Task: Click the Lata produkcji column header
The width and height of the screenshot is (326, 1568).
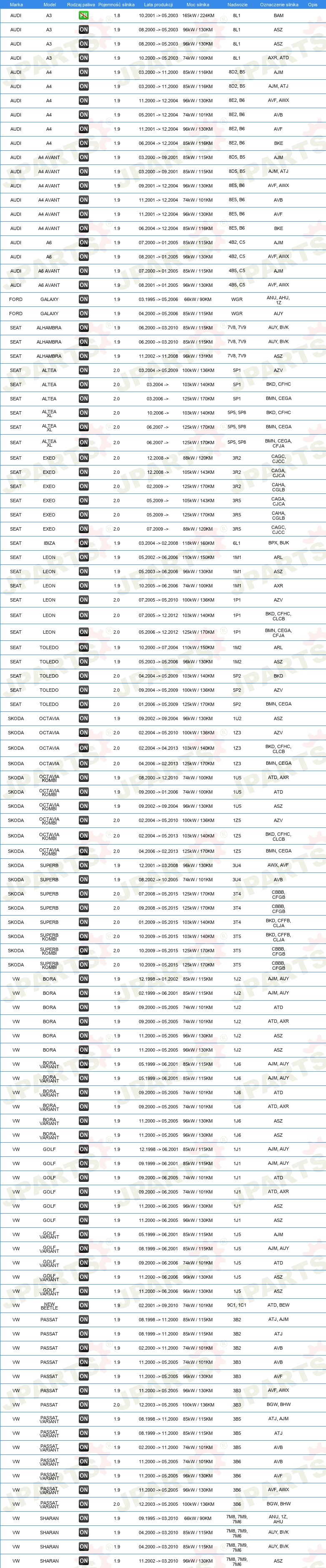Action: [158, 4]
